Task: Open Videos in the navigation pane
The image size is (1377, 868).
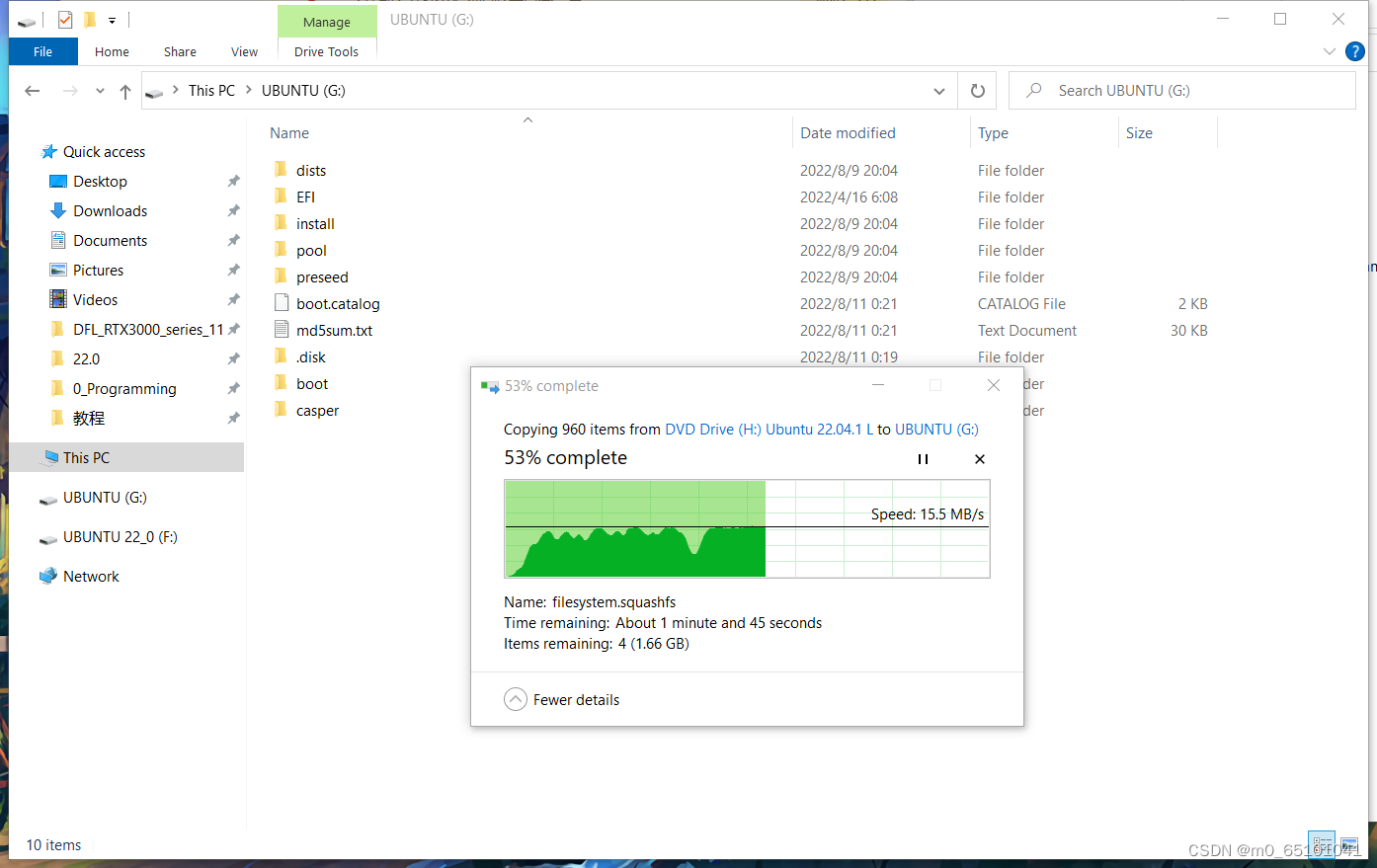Action: (x=95, y=300)
